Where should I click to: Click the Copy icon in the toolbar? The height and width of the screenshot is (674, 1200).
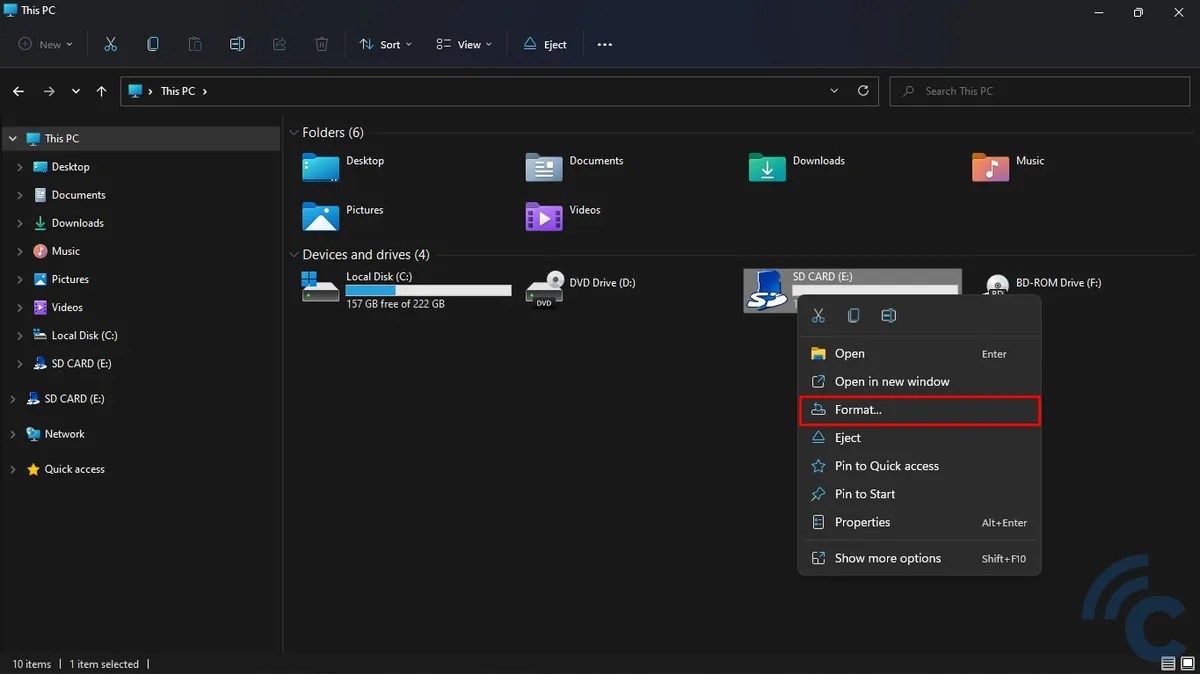pyautogui.click(x=153, y=44)
